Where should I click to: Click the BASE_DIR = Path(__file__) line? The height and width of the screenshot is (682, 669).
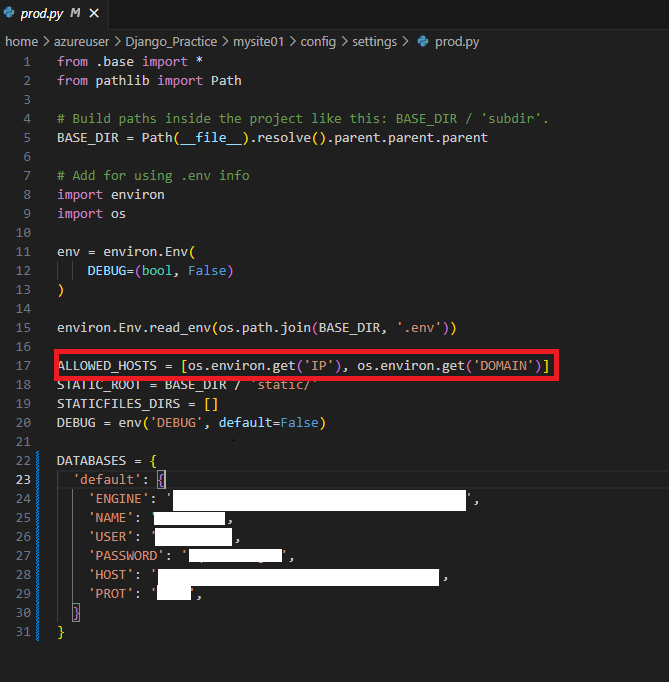click(272, 138)
